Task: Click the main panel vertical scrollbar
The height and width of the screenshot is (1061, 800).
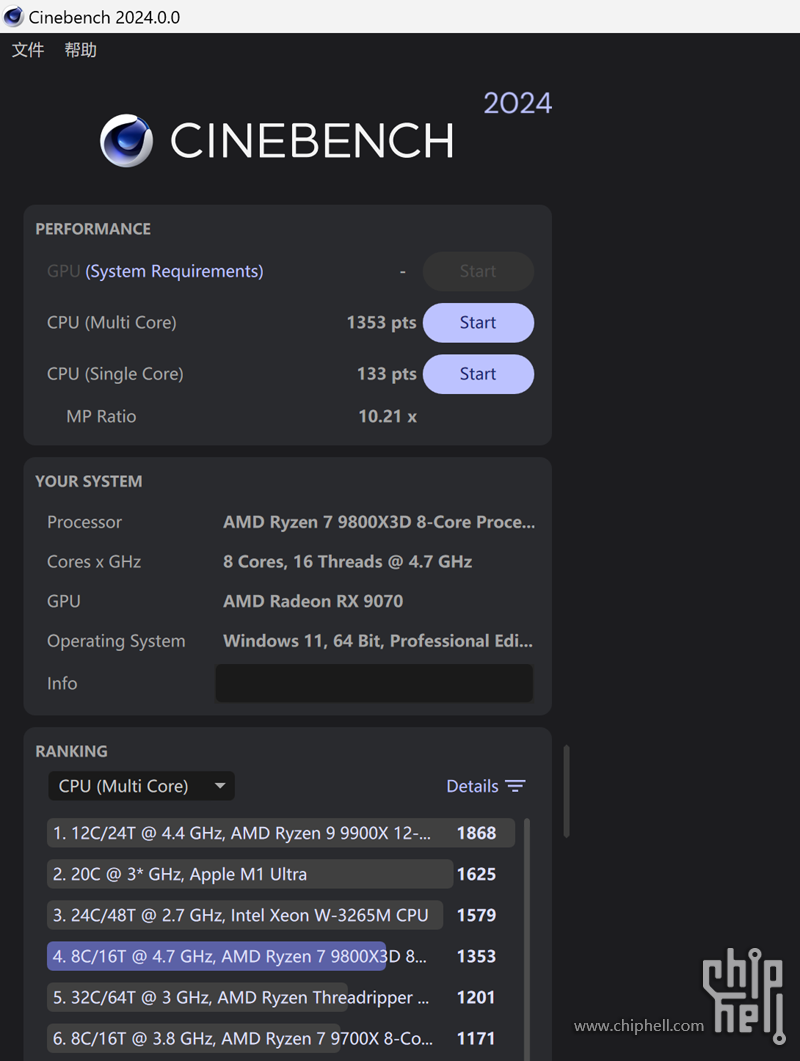Action: [x=566, y=791]
